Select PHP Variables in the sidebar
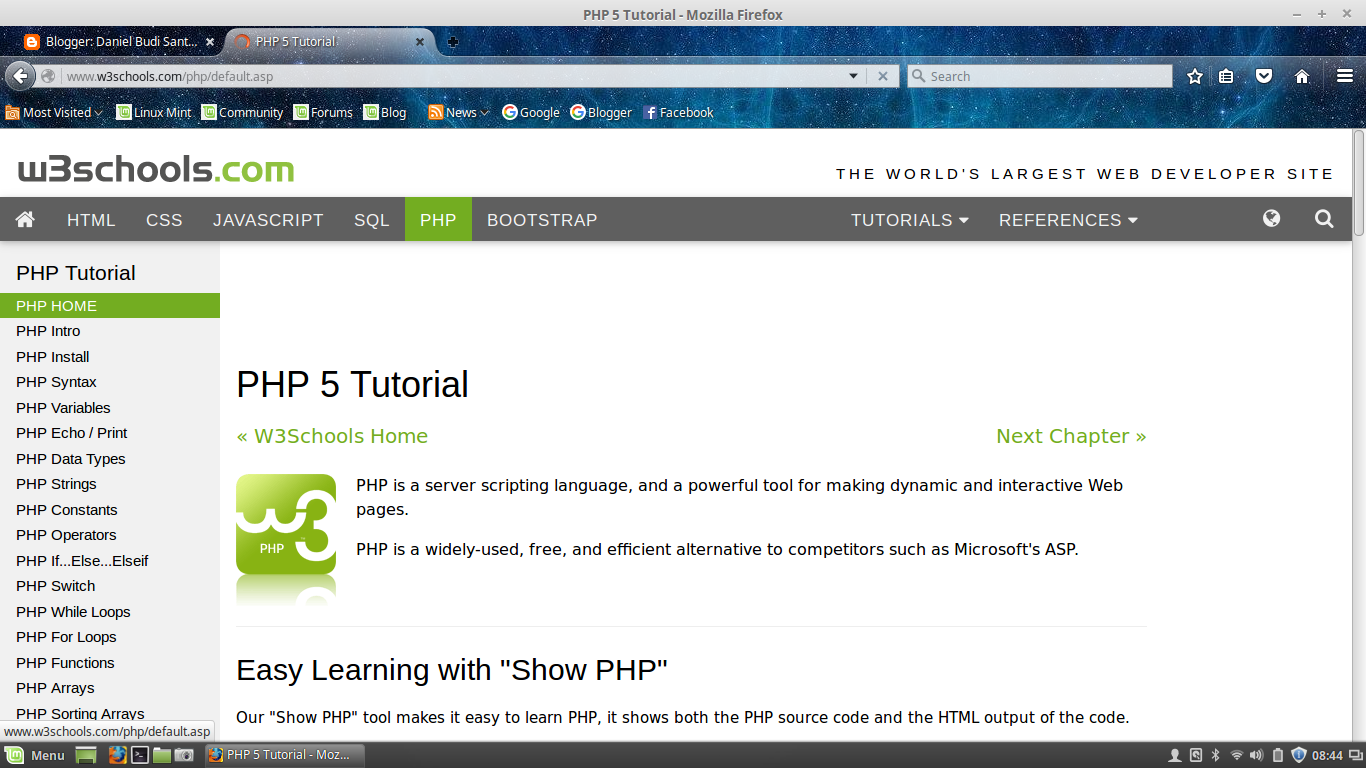Image resolution: width=1366 pixels, height=768 pixels. coord(63,407)
